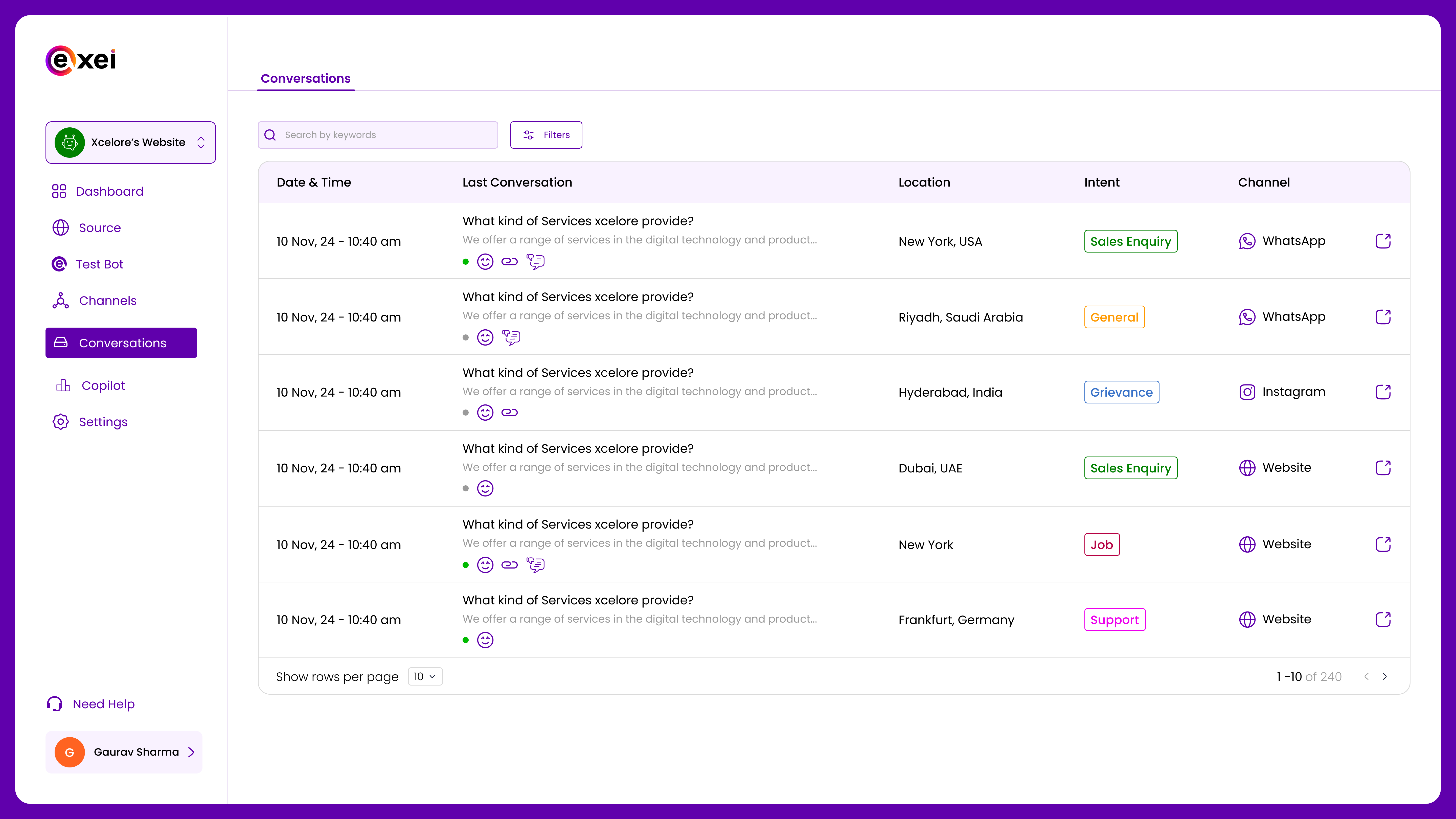Click the Hyderabad, India location cell
The height and width of the screenshot is (819, 1456).
tap(950, 392)
